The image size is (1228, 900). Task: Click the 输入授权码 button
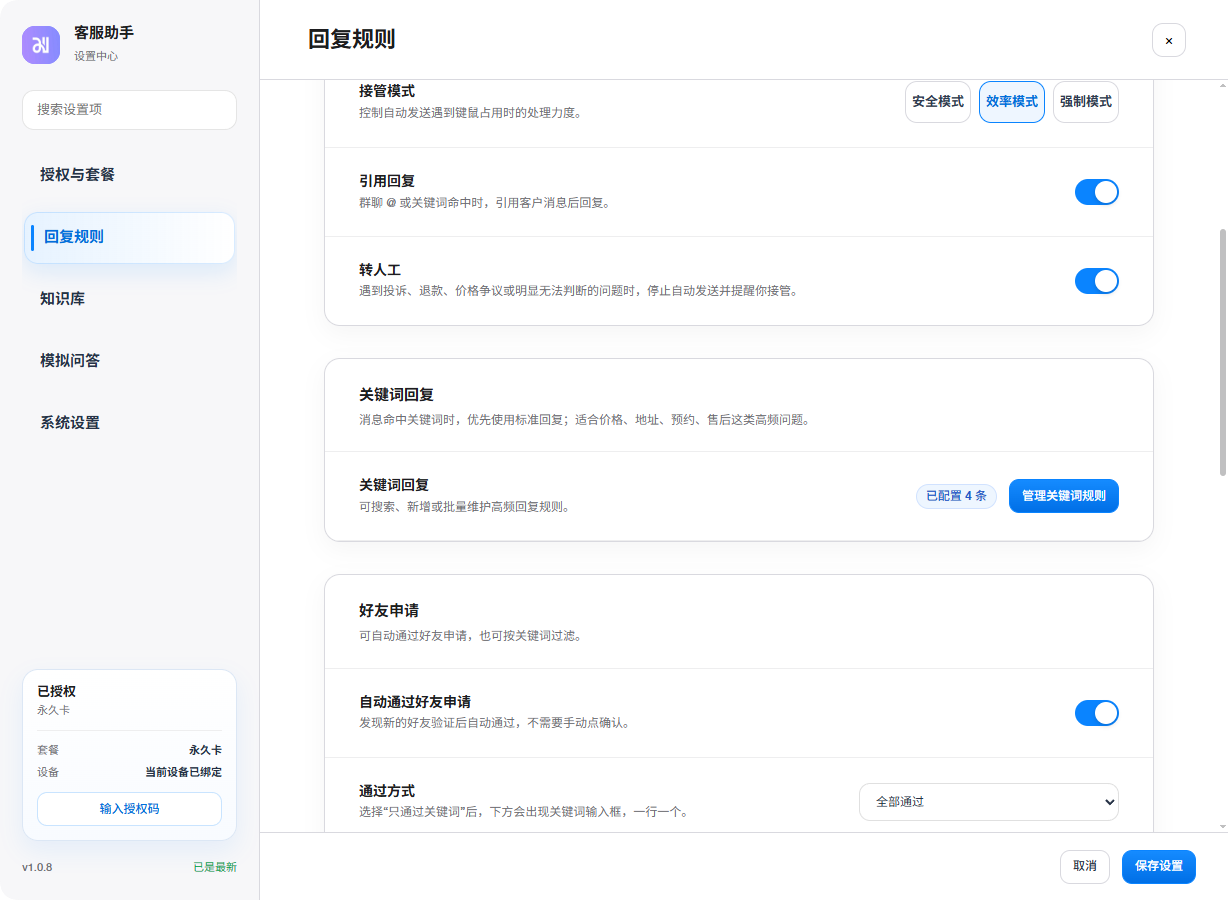(x=129, y=809)
